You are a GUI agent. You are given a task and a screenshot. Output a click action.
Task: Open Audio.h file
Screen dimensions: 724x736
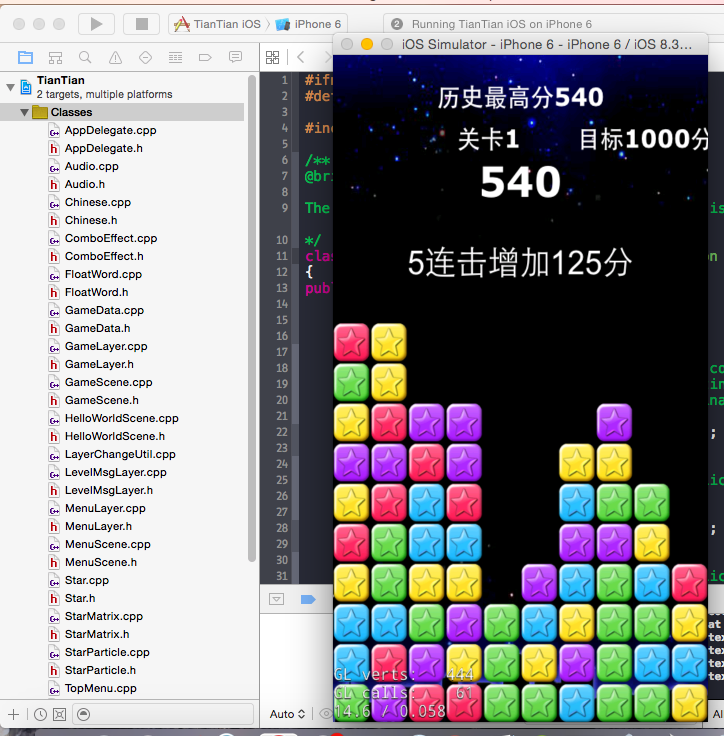(x=85, y=184)
